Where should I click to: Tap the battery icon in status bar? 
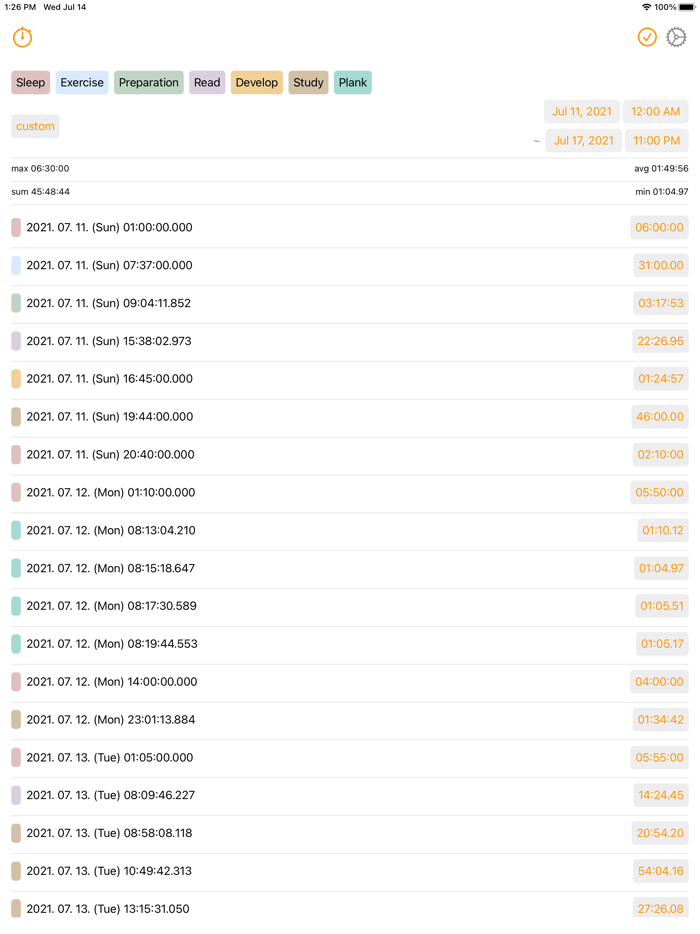(687, 7)
